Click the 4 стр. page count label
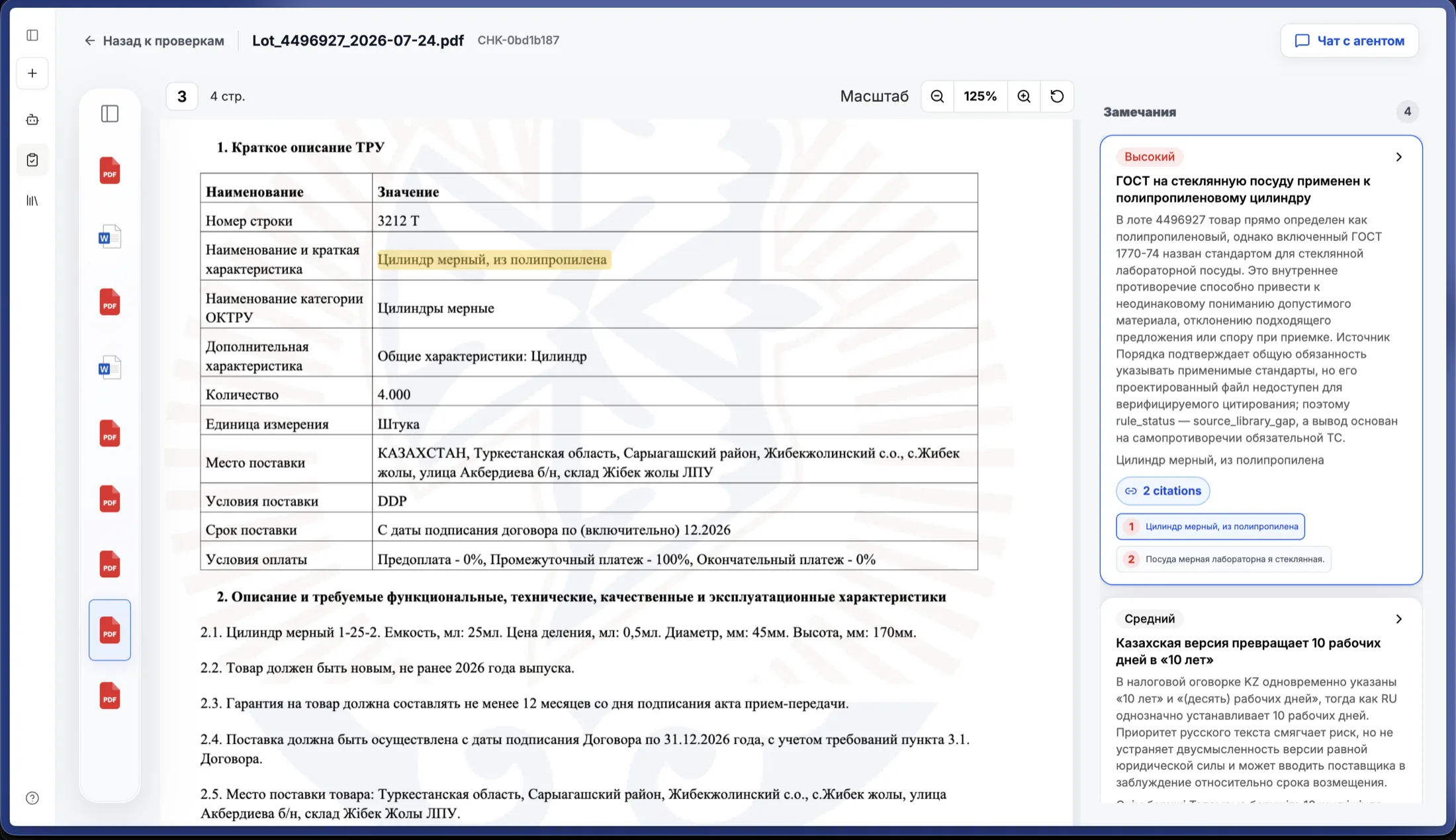 (x=228, y=97)
